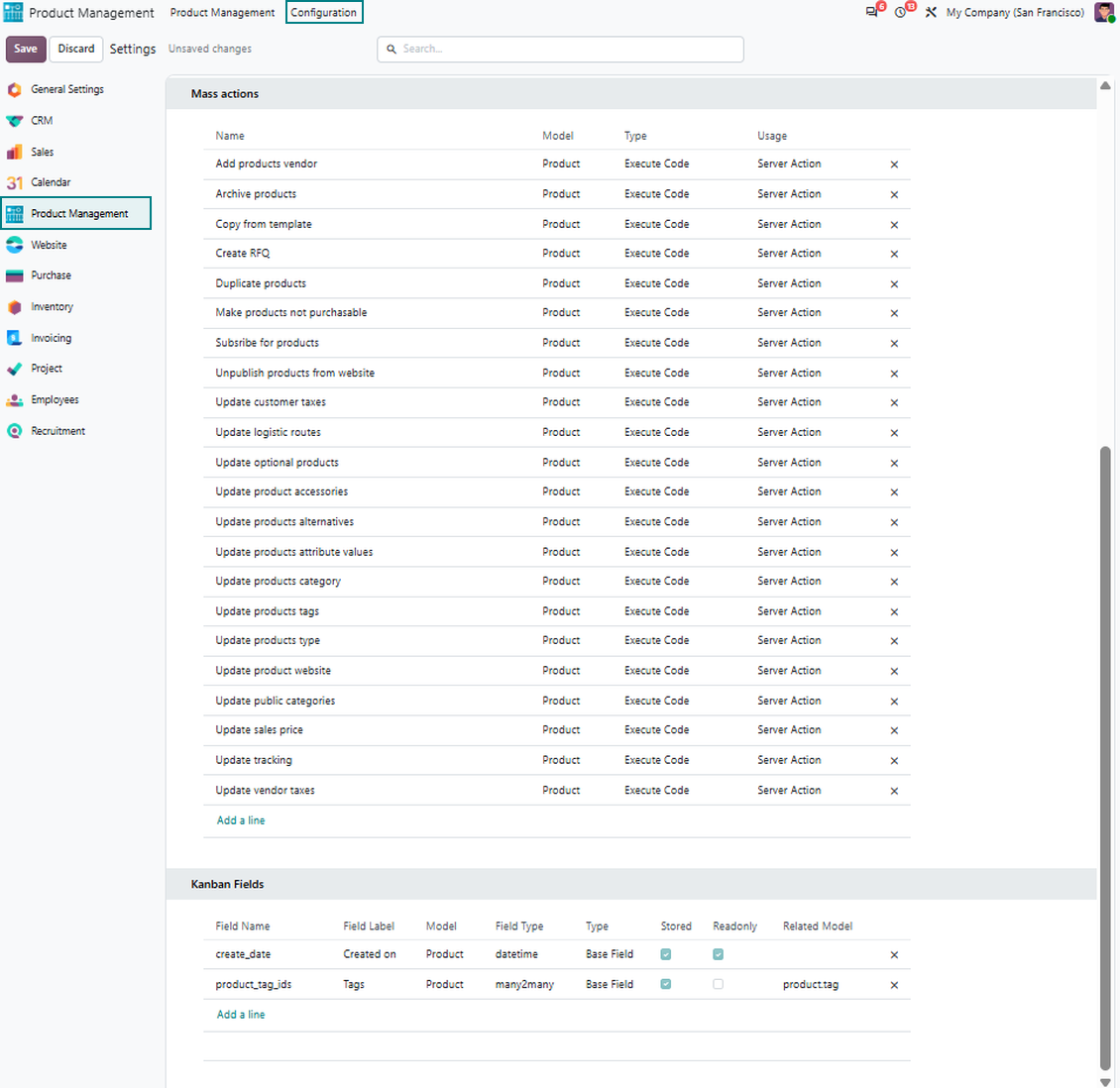The height and width of the screenshot is (1088, 1120).
Task: Open the messages conversations icon
Action: point(871,12)
